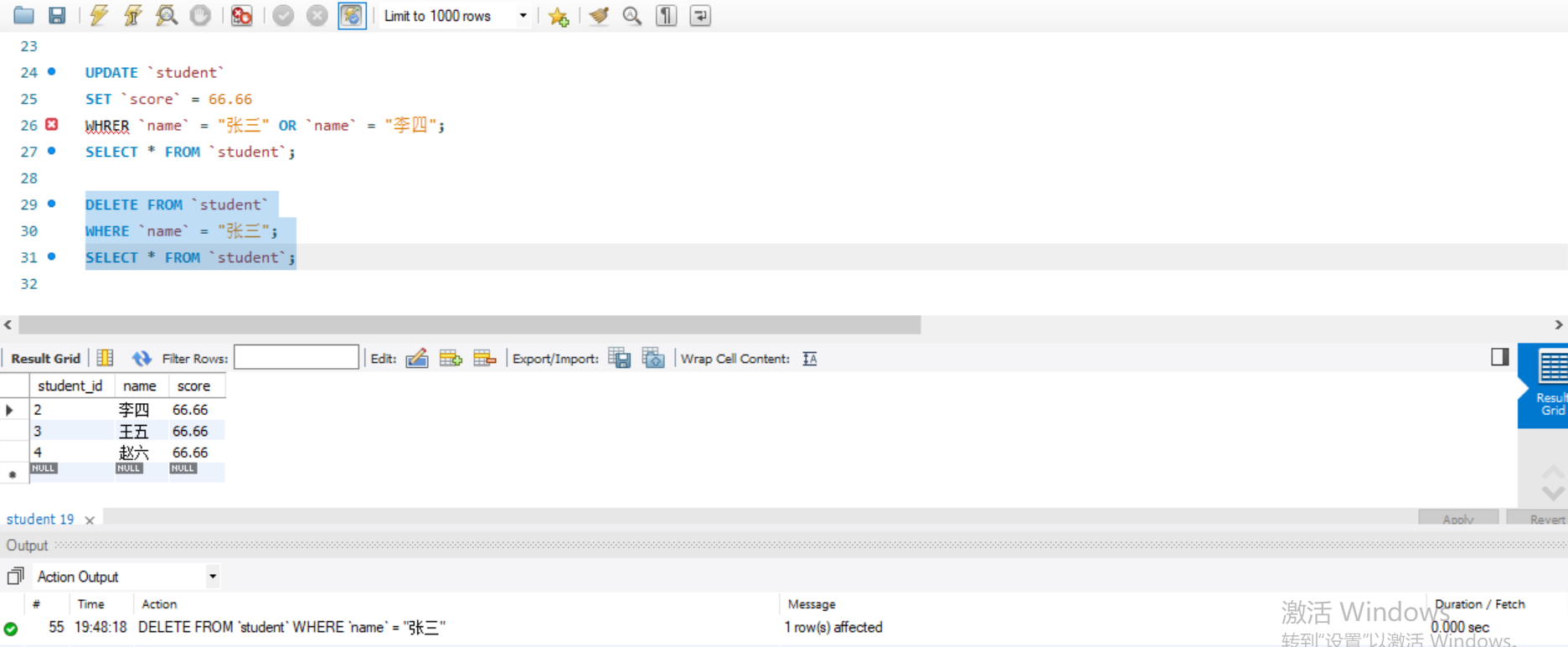Open a SQL script file with folder icon

[23, 15]
